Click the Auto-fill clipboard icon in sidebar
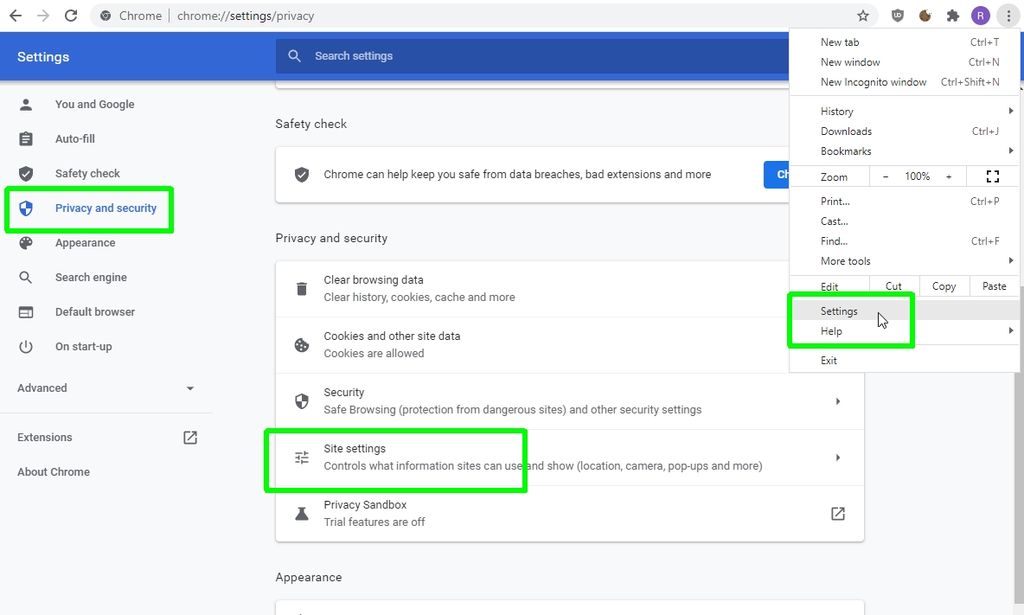1024x615 pixels. click(x=24, y=138)
